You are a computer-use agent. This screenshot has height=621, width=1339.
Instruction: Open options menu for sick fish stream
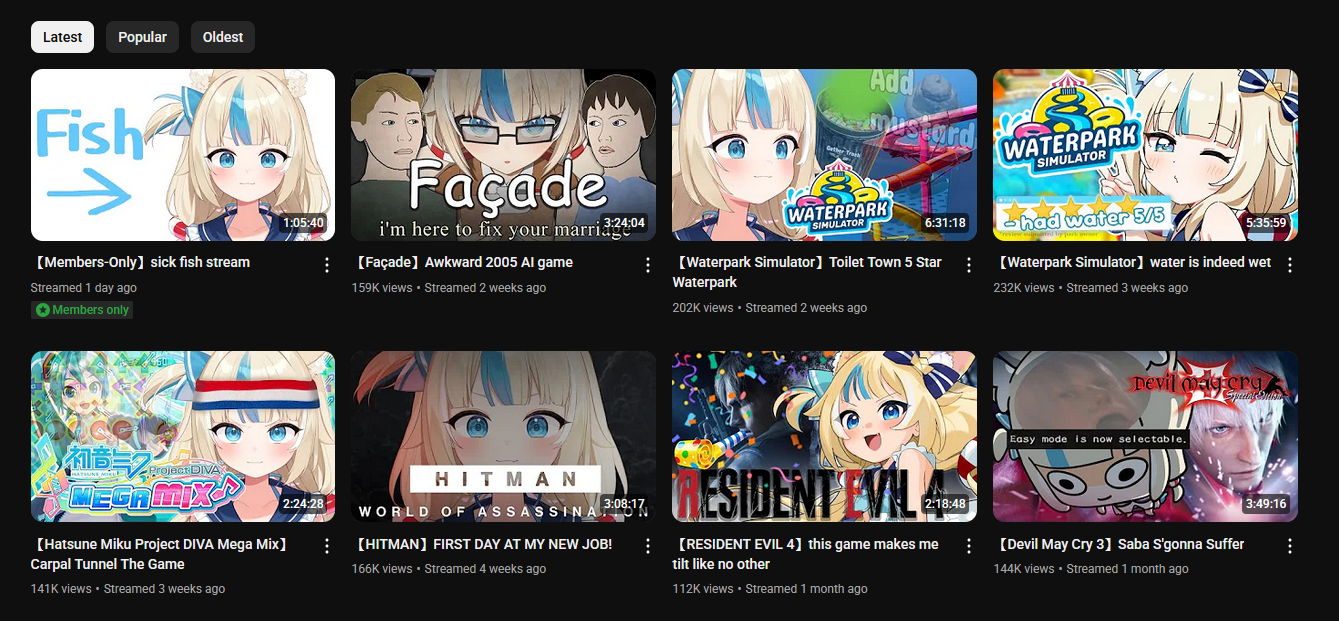(326, 265)
